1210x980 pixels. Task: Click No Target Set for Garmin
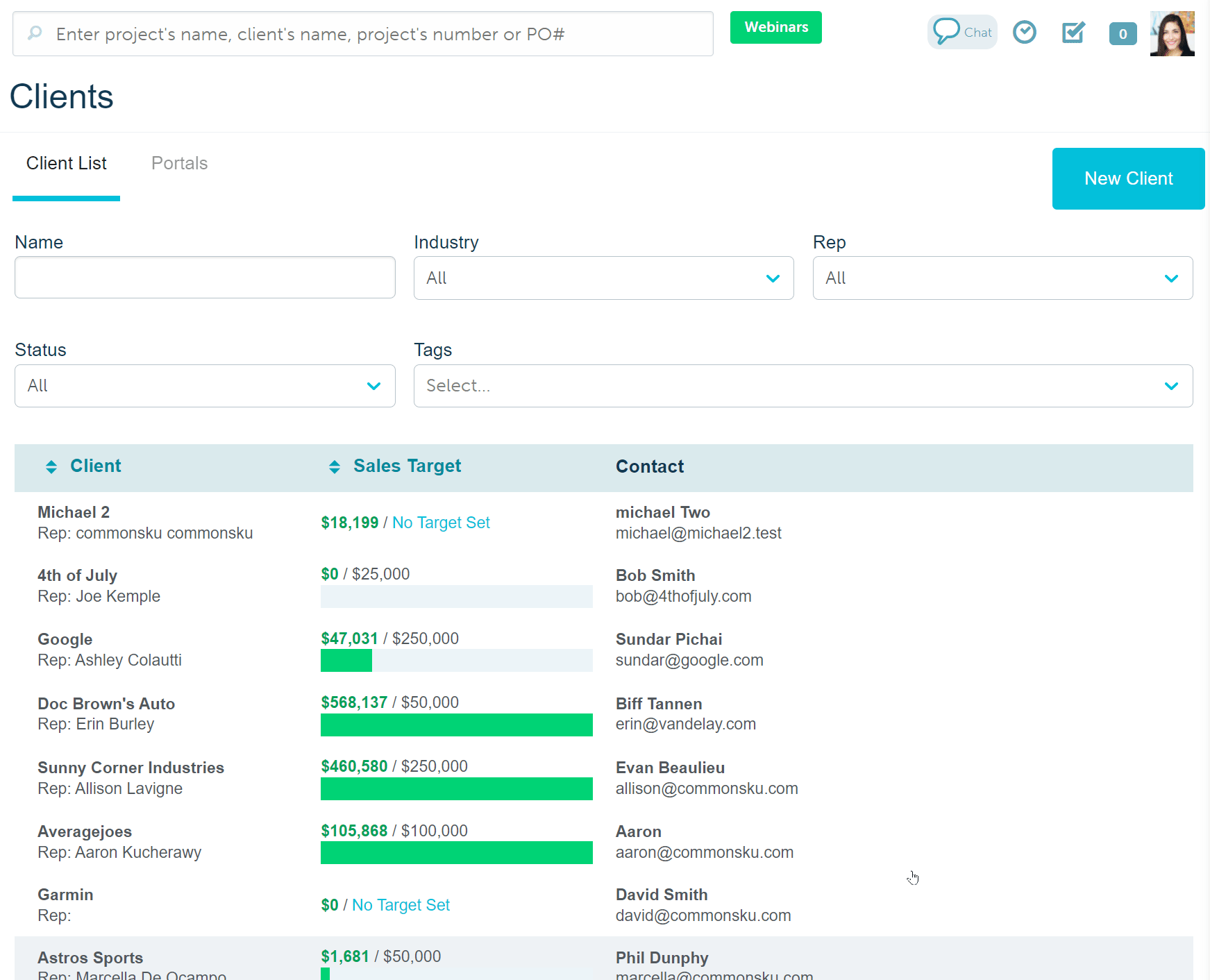(x=401, y=905)
